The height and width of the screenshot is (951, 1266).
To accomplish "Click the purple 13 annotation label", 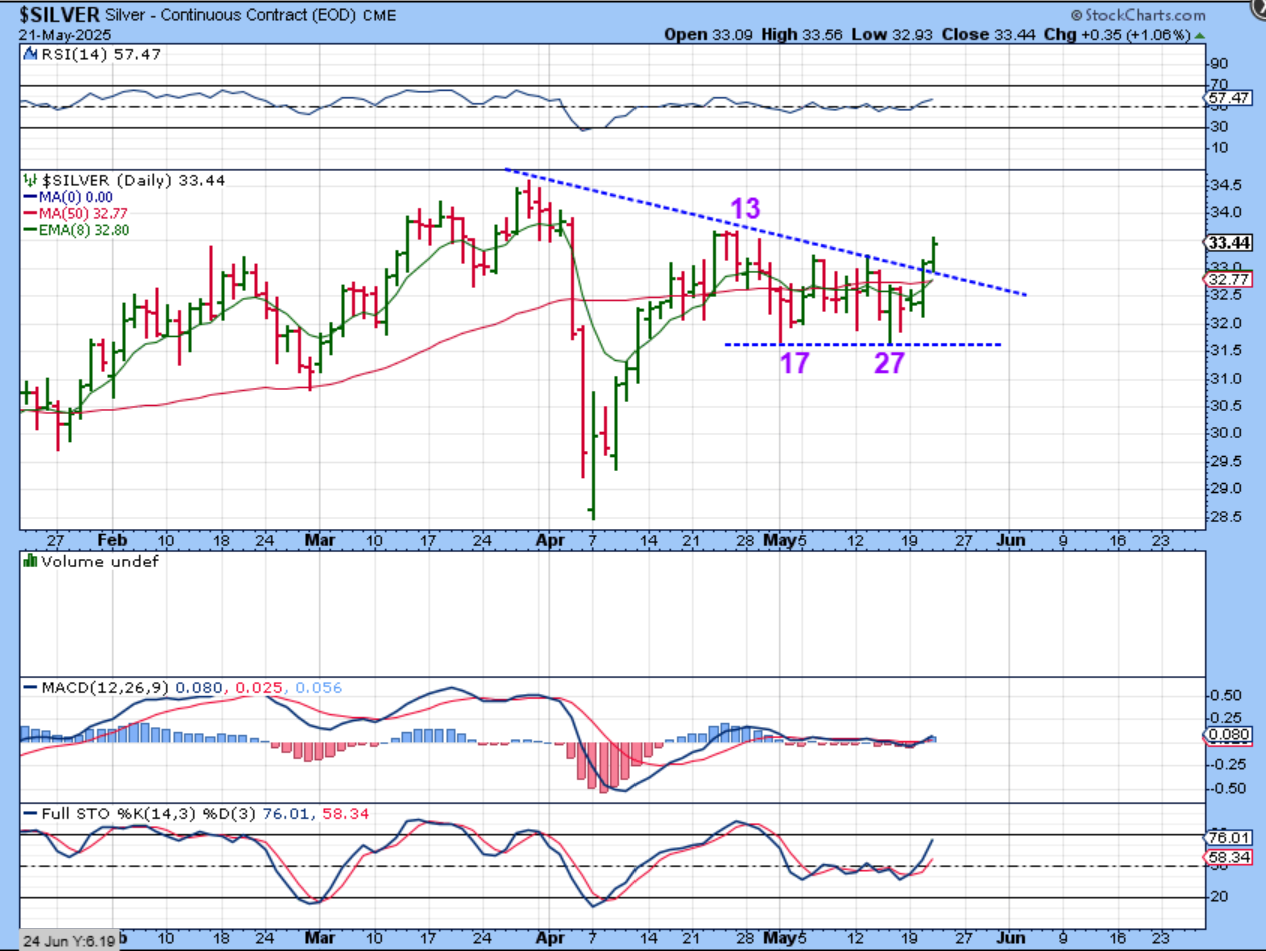I will coord(745,209).
